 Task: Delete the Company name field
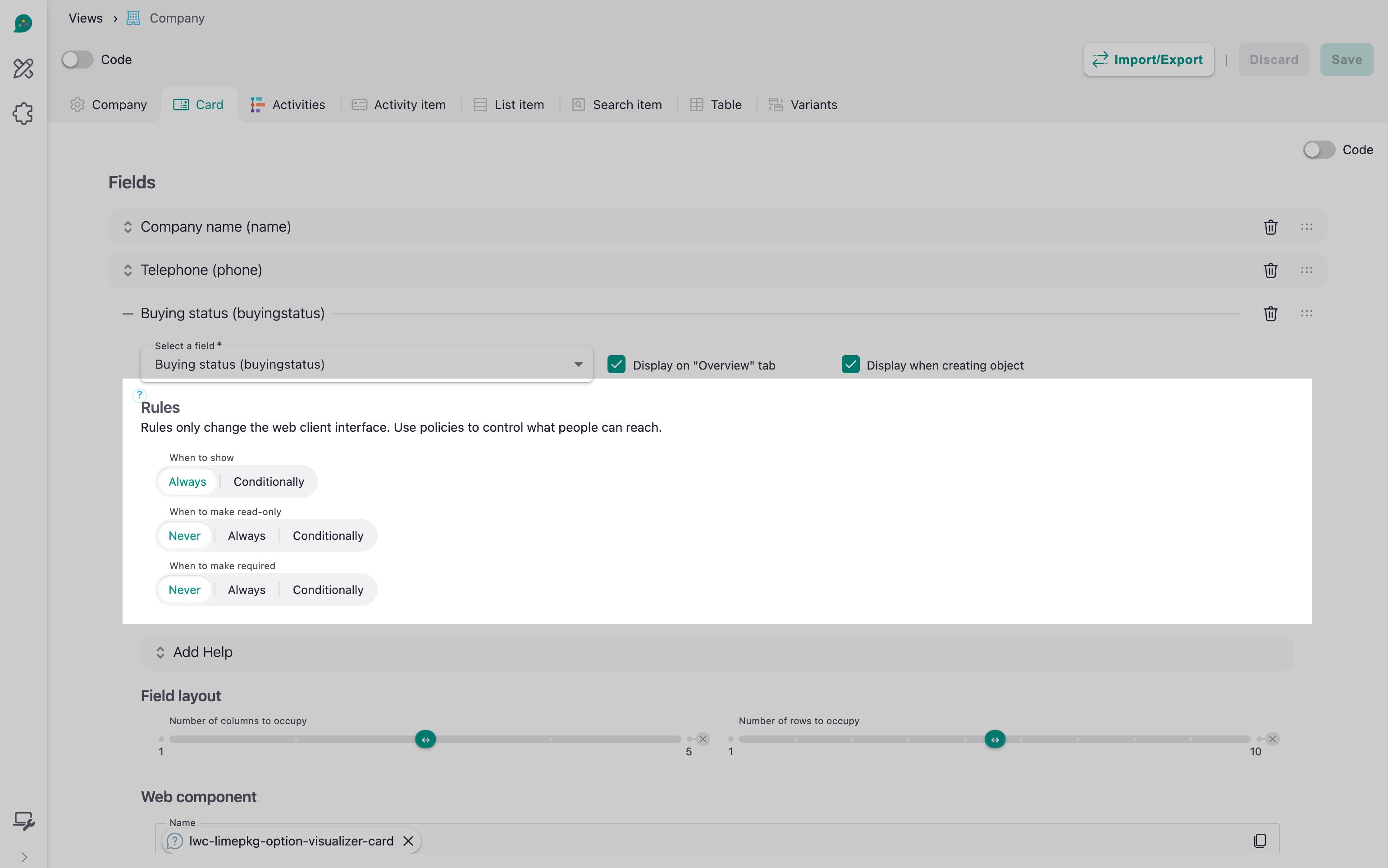coord(1270,227)
